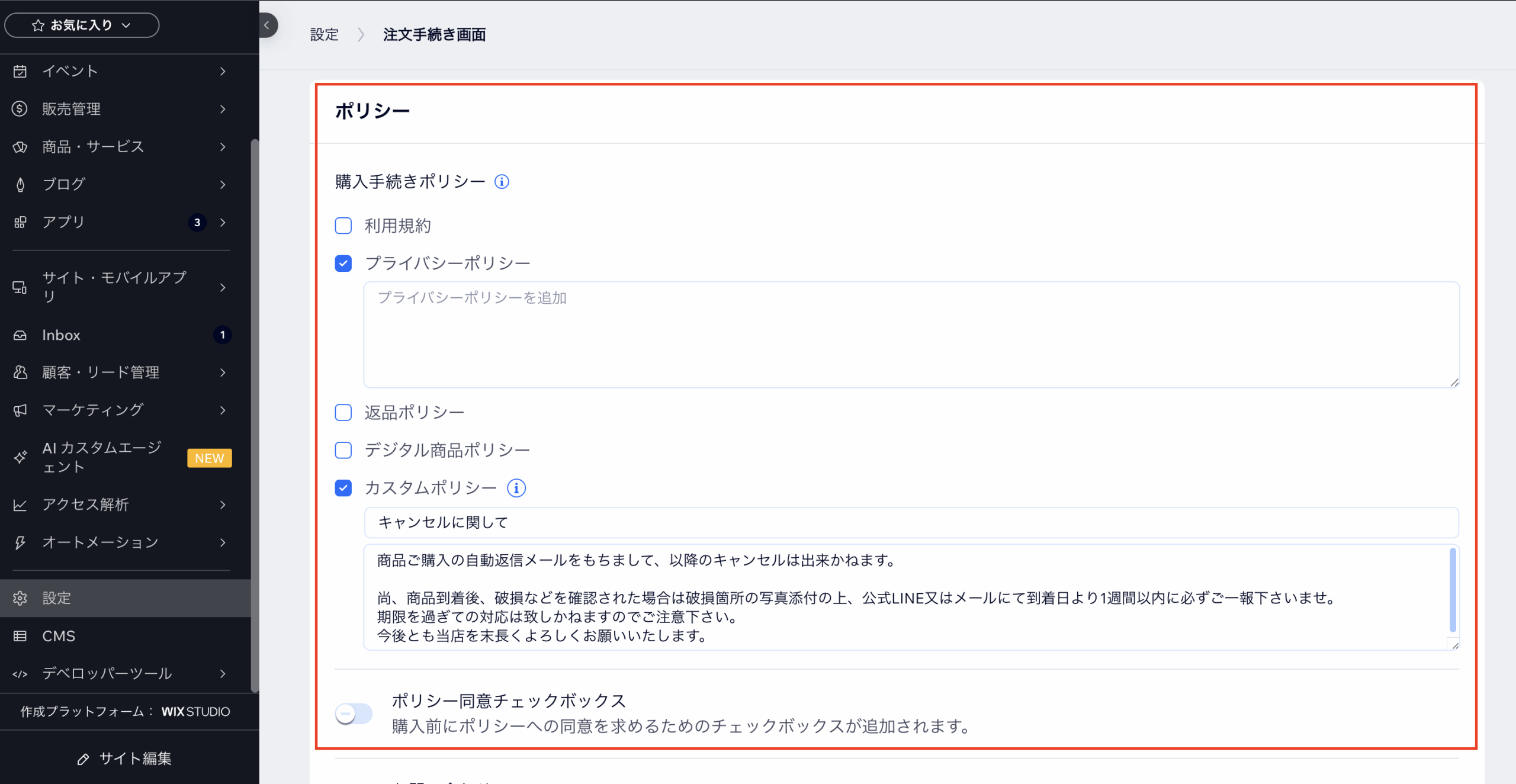Collapse sidebar with the arrow icon
This screenshot has height=784, width=1516.
(x=267, y=25)
